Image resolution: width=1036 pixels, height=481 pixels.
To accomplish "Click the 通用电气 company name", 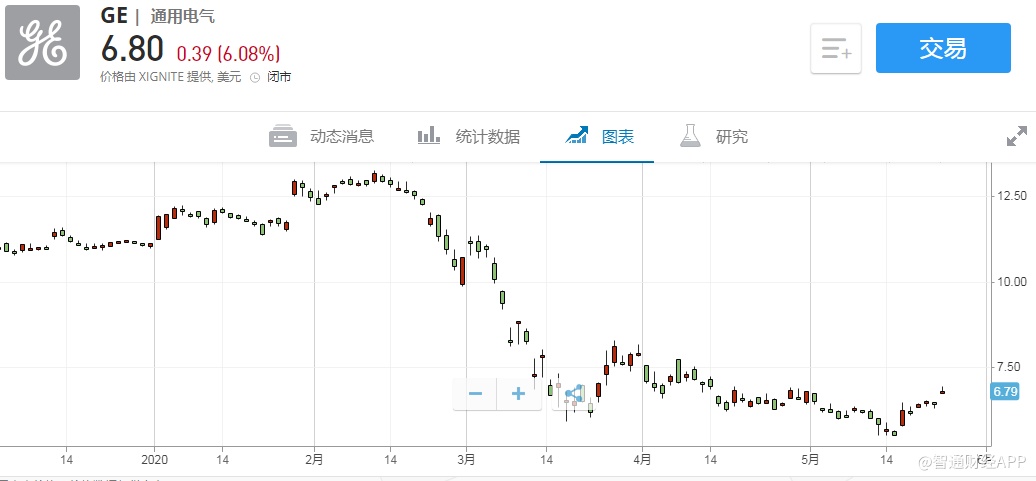I will [182, 17].
